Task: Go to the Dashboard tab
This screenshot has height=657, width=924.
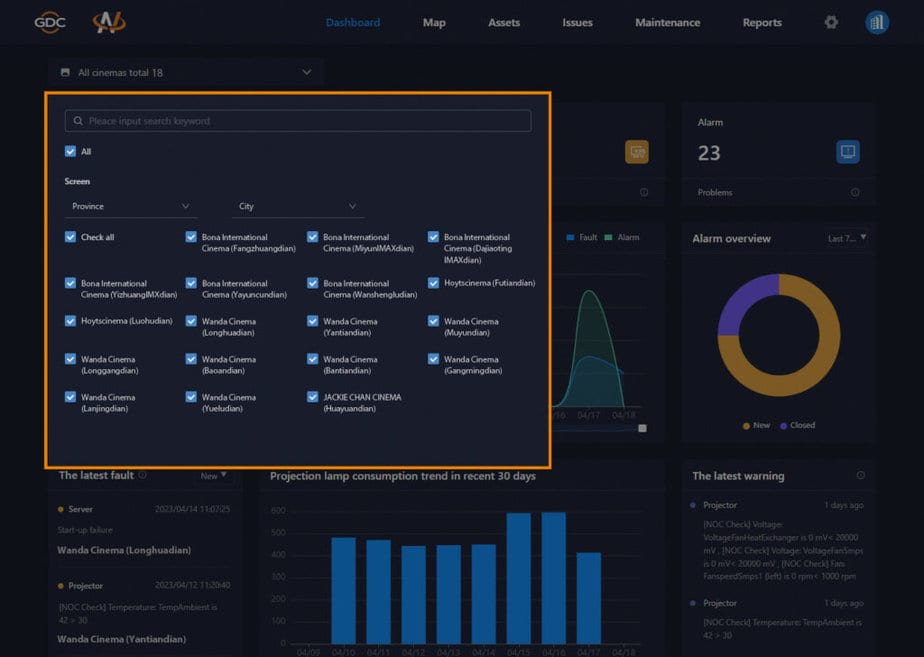Action: point(353,22)
